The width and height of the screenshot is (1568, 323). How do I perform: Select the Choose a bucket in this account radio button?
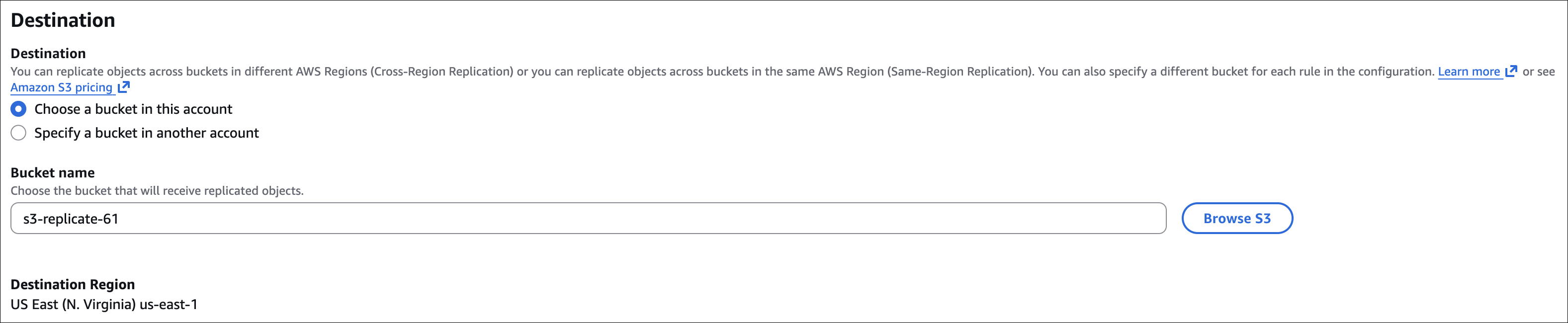19,109
